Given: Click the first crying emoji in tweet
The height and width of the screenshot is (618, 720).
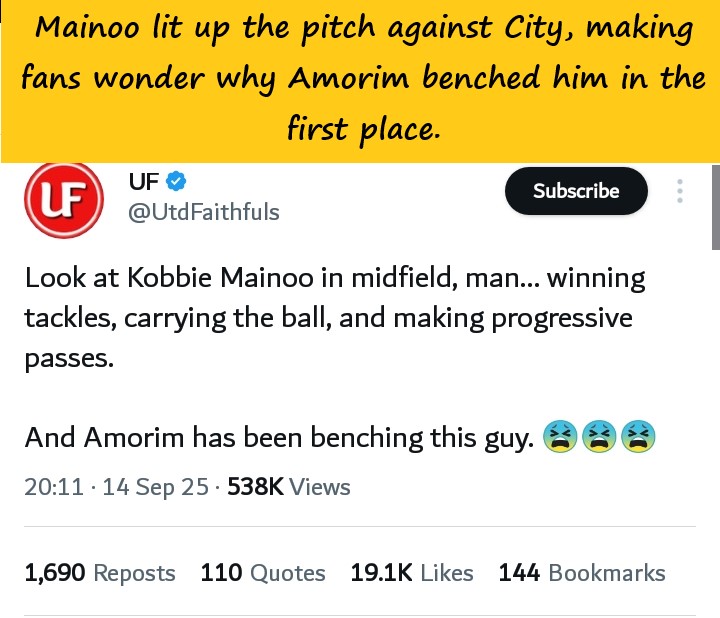Looking at the screenshot, I should click(559, 437).
